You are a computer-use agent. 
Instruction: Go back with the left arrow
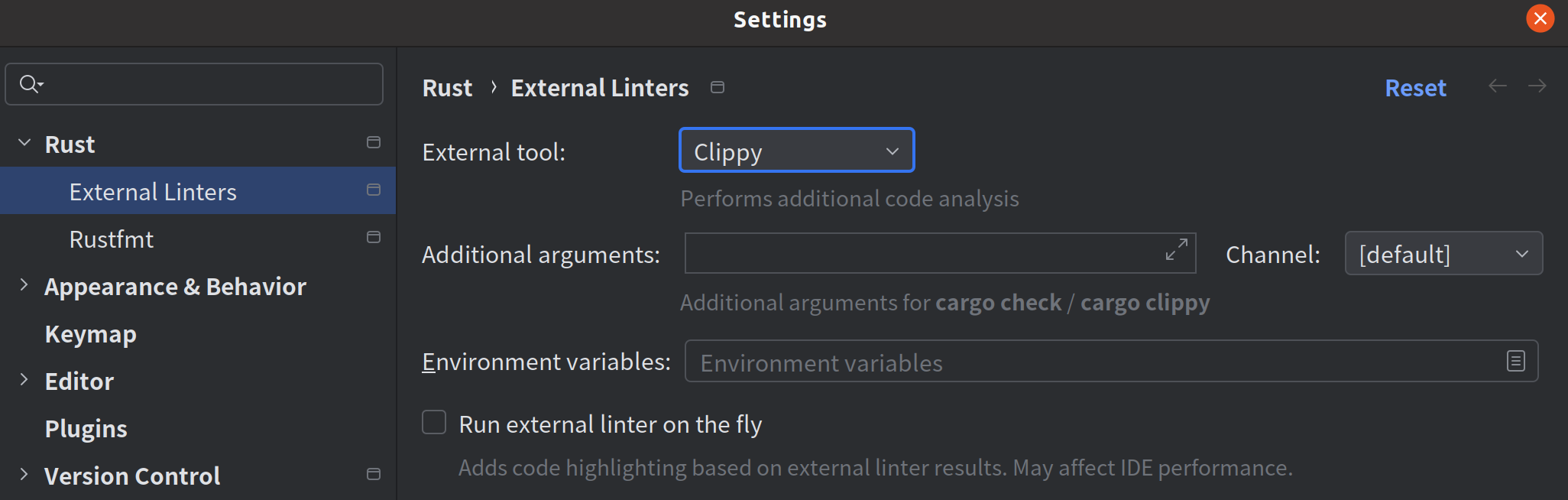pyautogui.click(x=1498, y=86)
